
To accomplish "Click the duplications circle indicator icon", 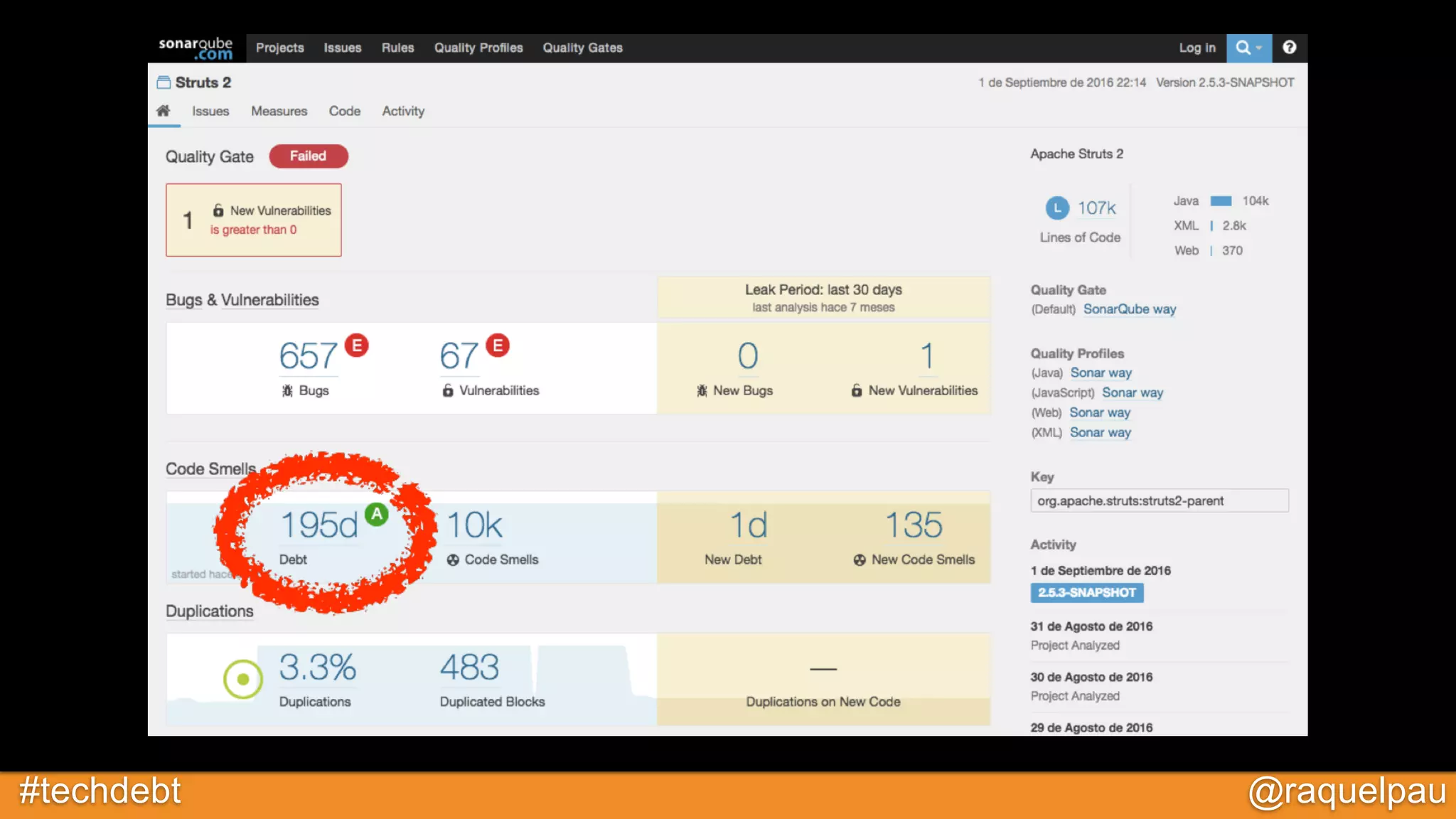I will [x=243, y=680].
